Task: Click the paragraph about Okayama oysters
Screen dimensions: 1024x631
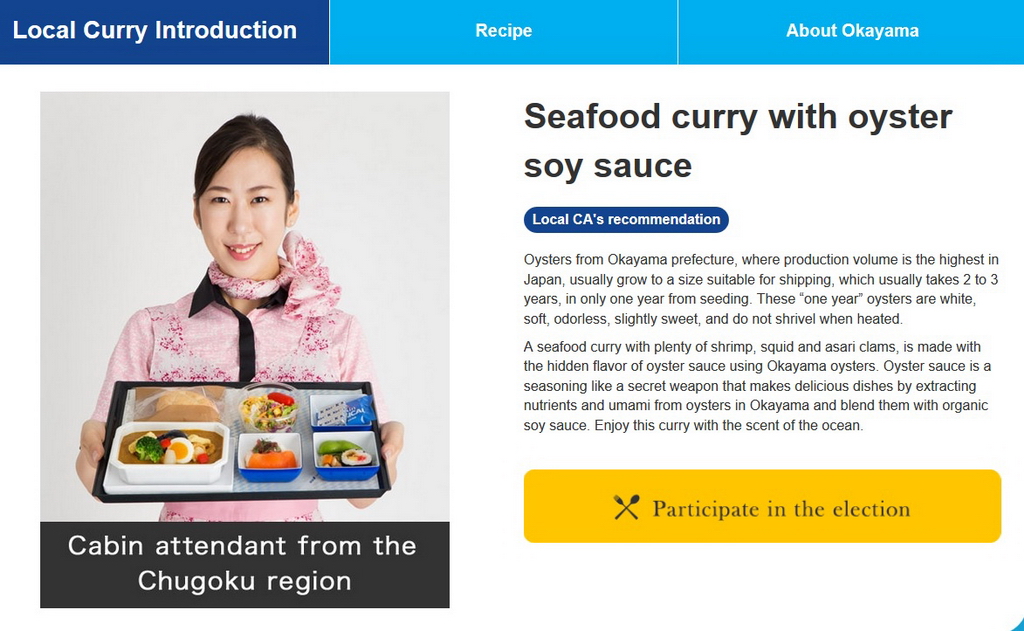Action: click(761, 289)
